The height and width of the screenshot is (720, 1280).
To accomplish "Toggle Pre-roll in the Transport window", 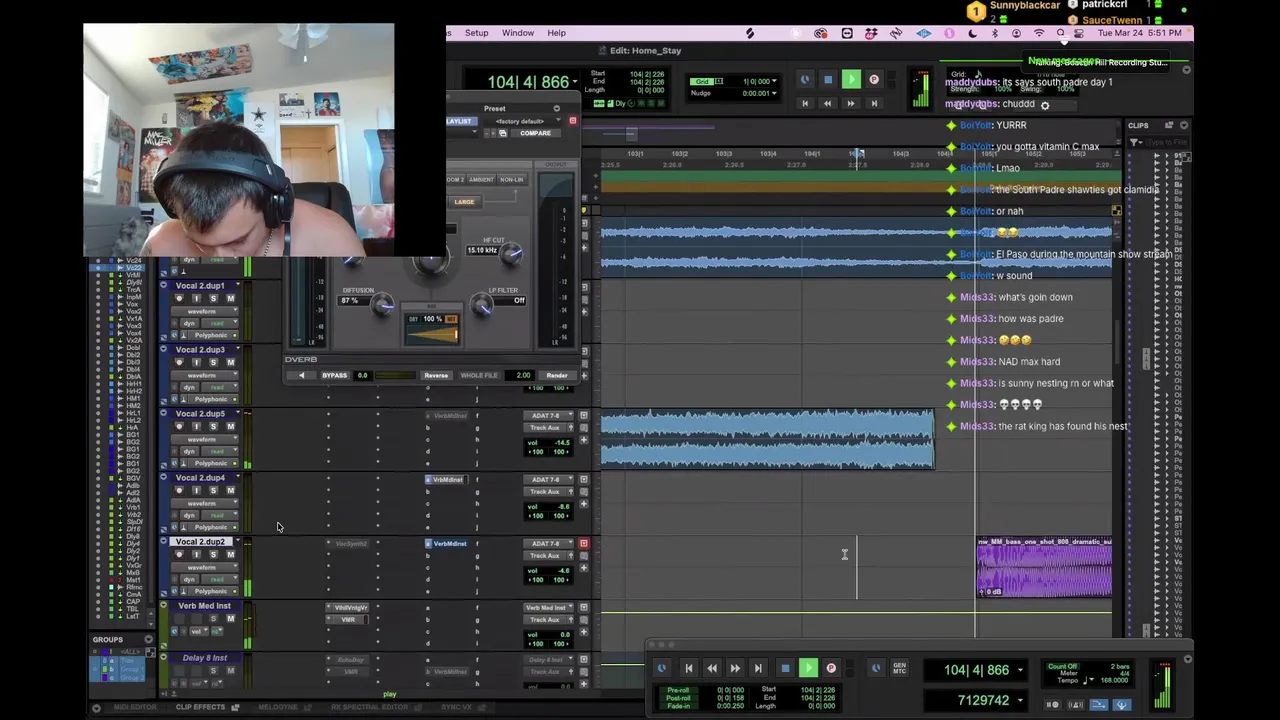I will click(x=677, y=690).
